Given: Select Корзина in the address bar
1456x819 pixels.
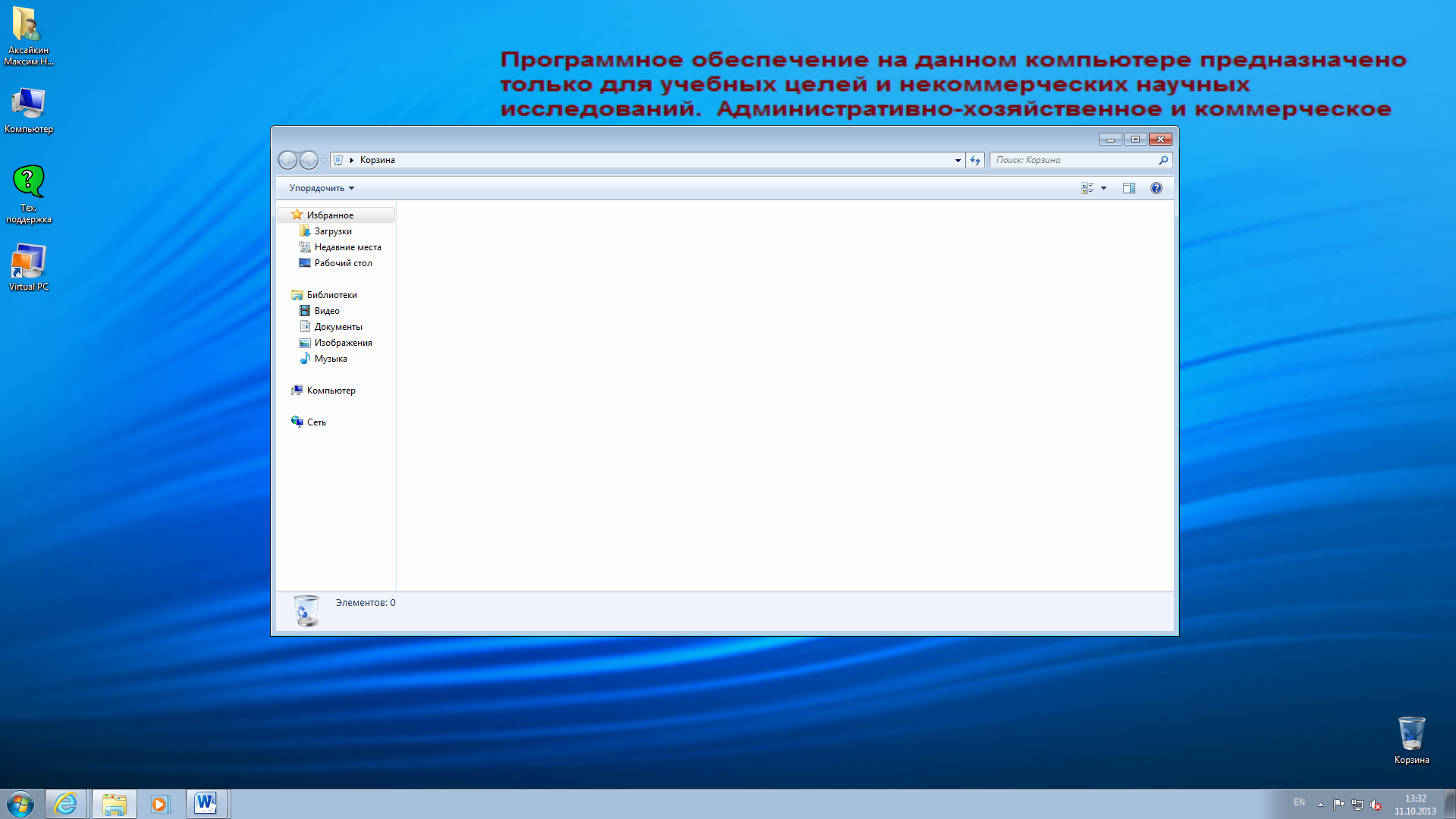Looking at the screenshot, I should pos(378,160).
